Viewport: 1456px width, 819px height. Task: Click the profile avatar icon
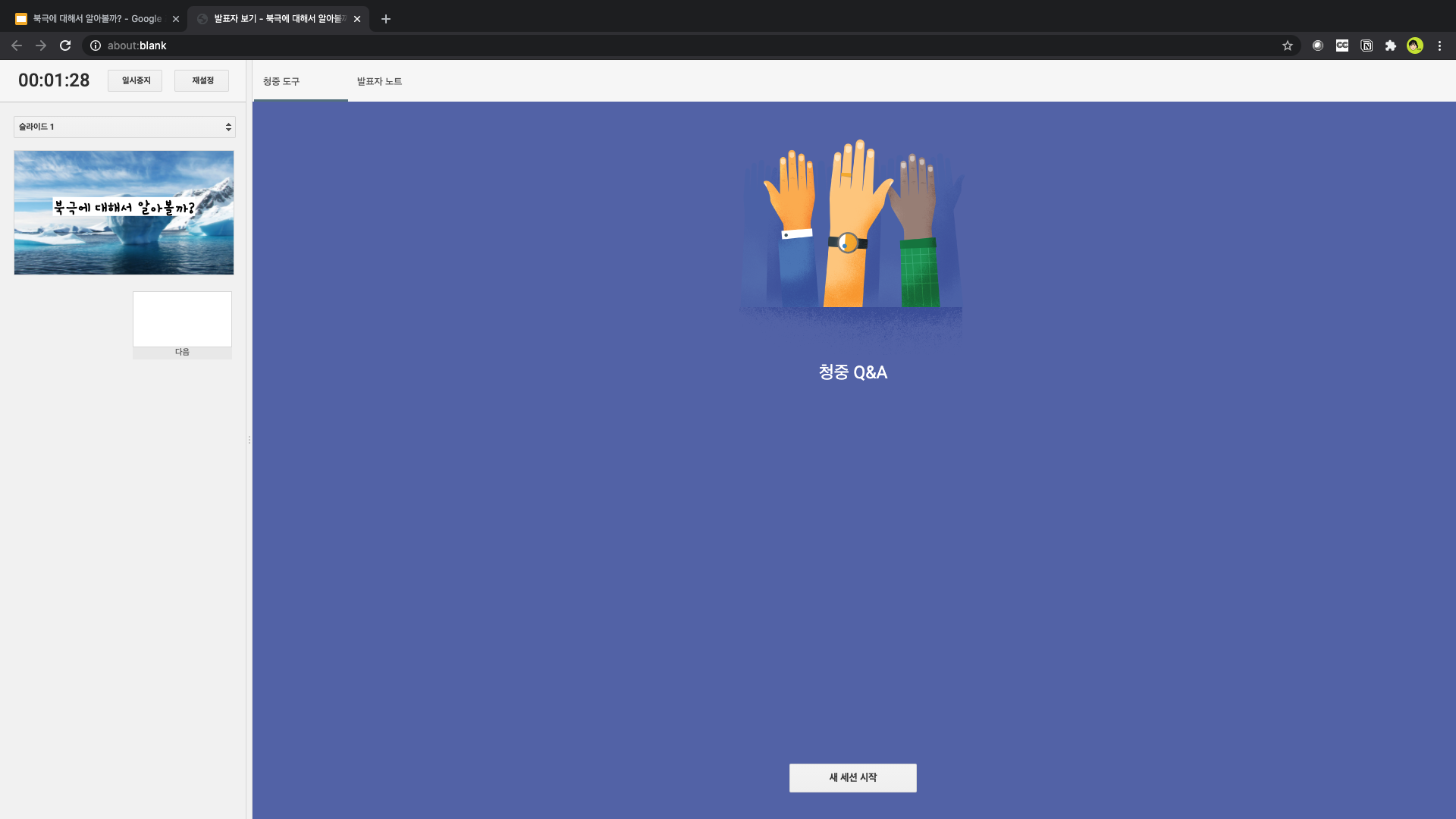[x=1414, y=45]
